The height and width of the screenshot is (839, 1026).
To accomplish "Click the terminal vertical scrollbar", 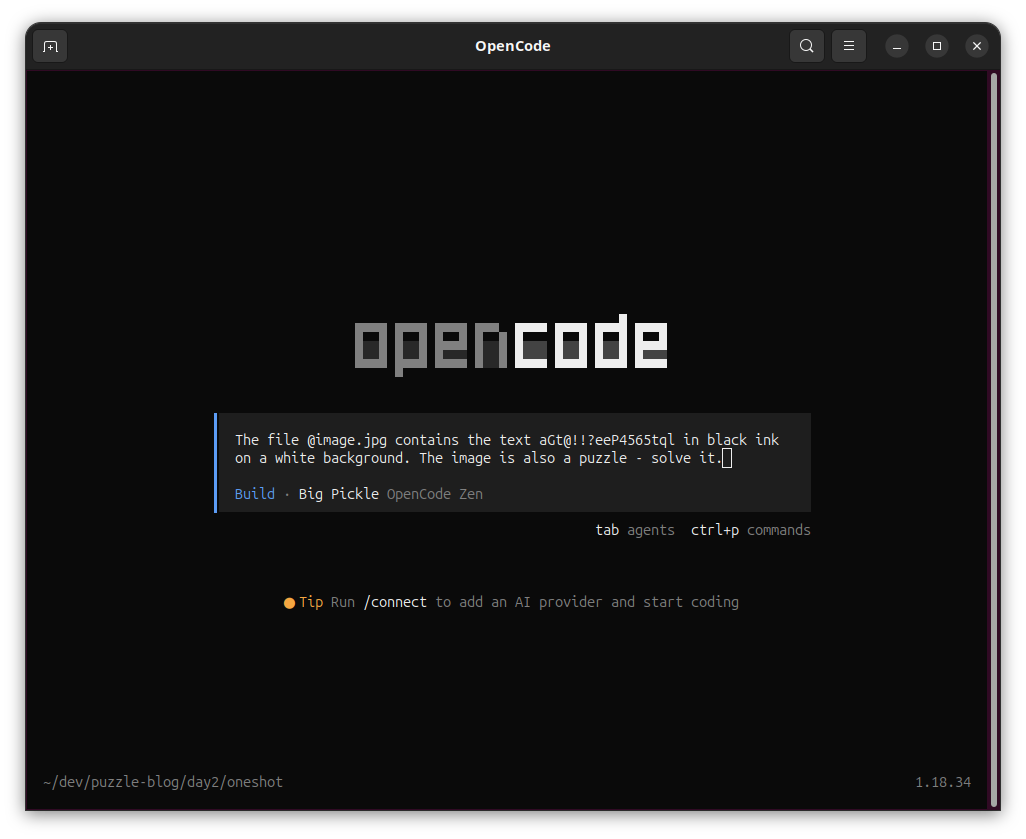I will [994, 440].
